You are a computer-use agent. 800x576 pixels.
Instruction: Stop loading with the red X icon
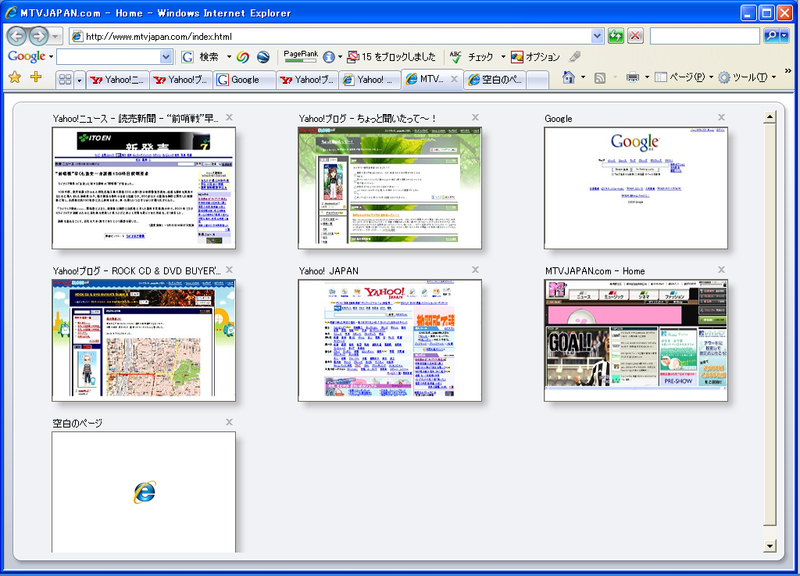click(635, 36)
